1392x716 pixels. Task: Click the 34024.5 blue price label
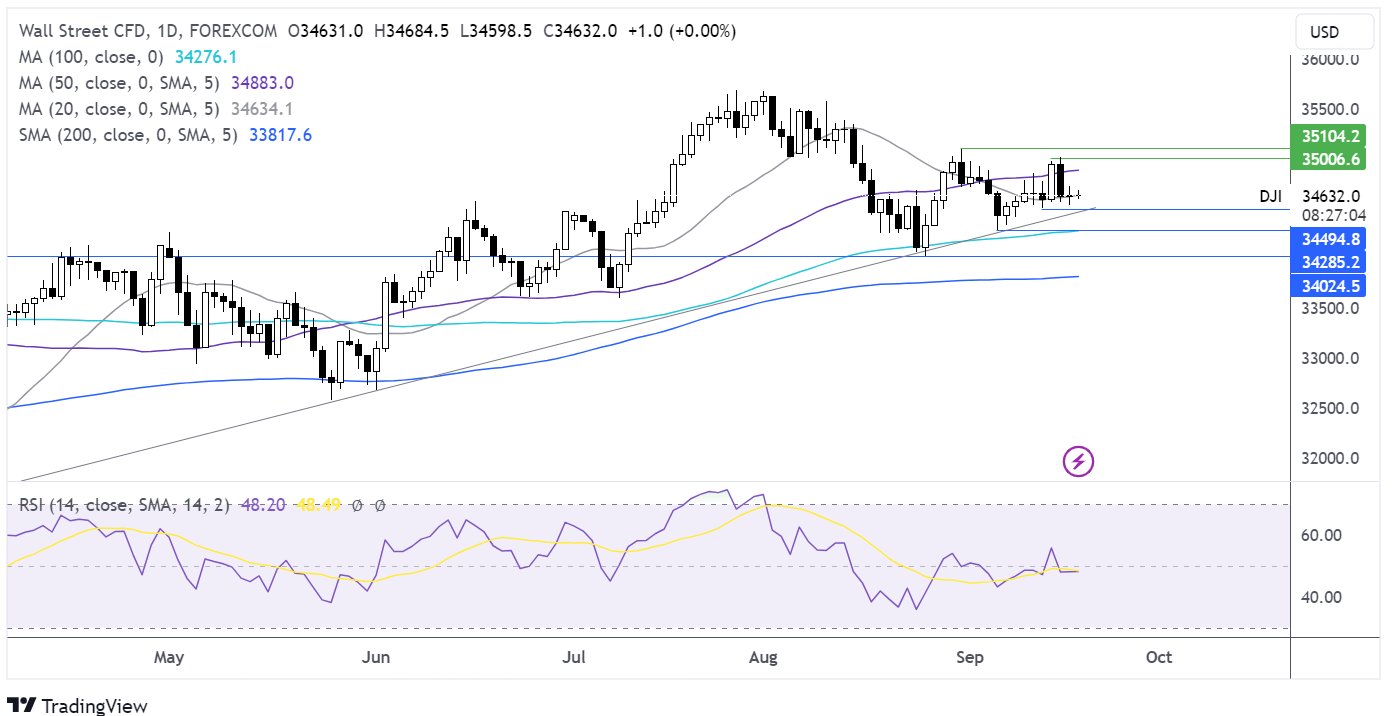pyautogui.click(x=1330, y=286)
